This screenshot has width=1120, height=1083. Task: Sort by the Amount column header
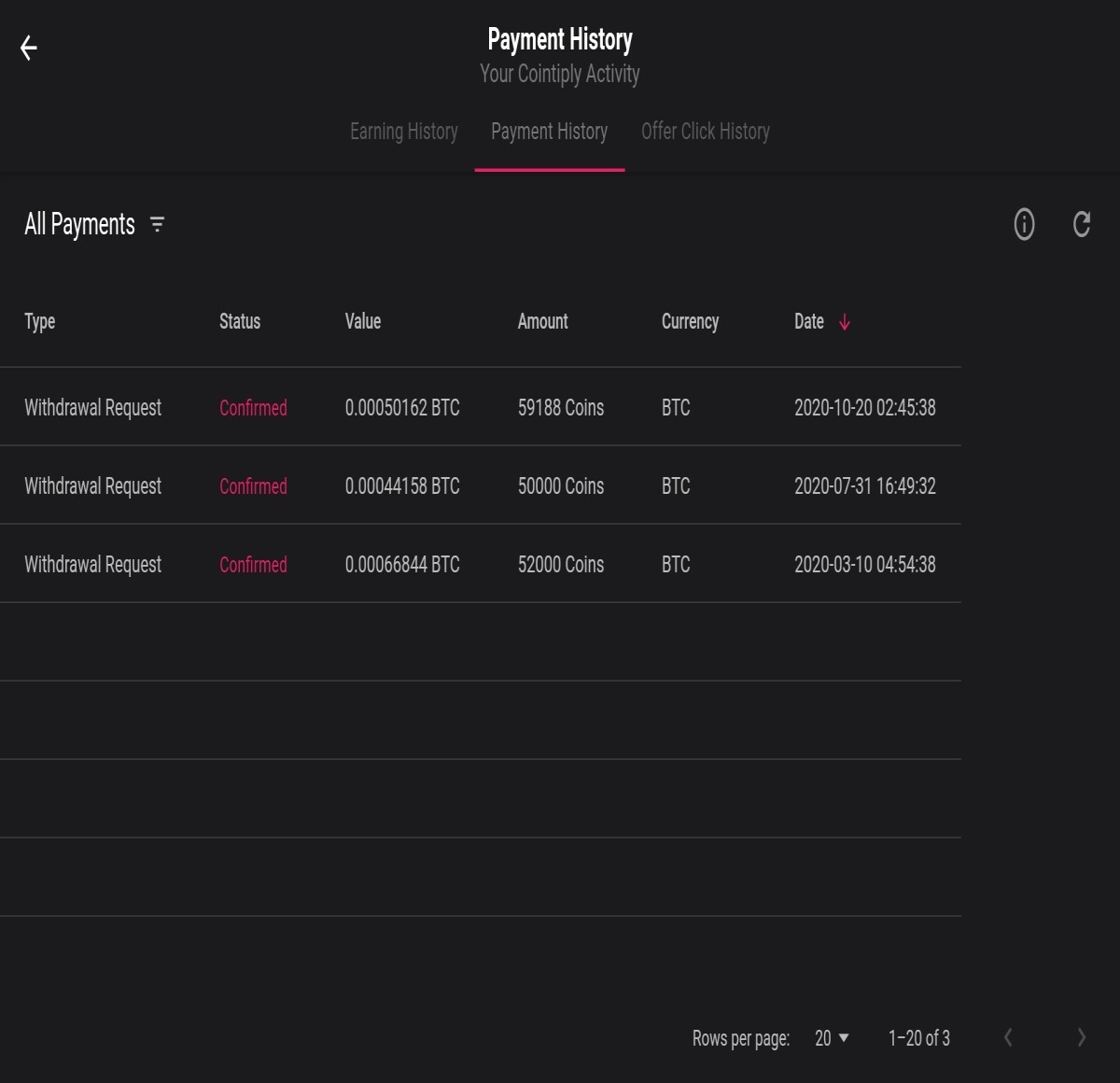542,321
